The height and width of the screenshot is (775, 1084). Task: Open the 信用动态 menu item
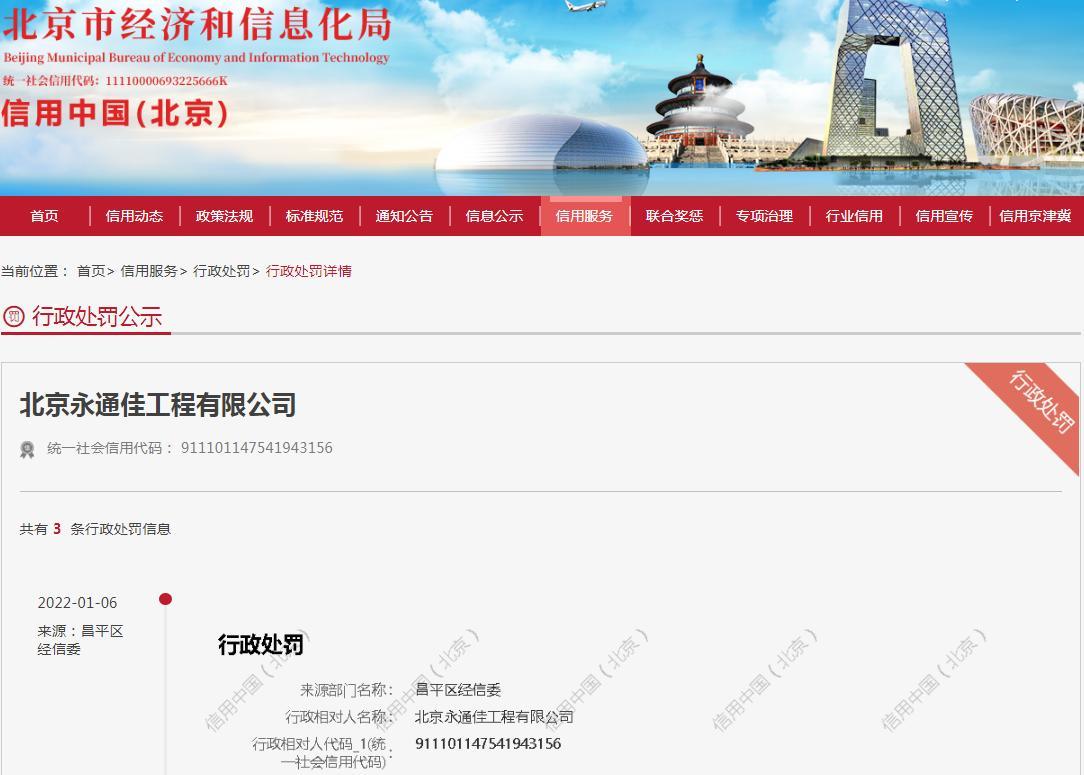[x=134, y=216]
